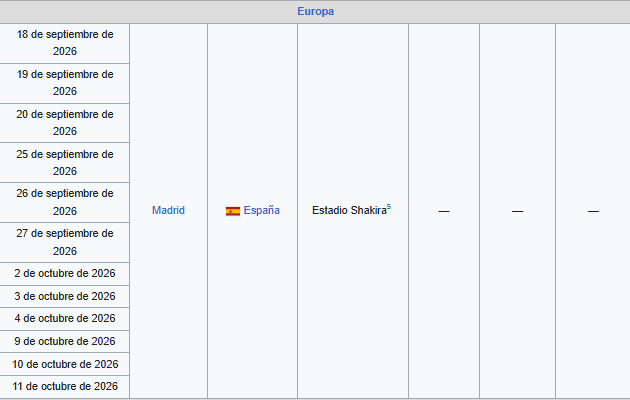Click the last dash cell on right
Image resolution: width=630 pixels, height=400 pixels.
click(x=593, y=211)
